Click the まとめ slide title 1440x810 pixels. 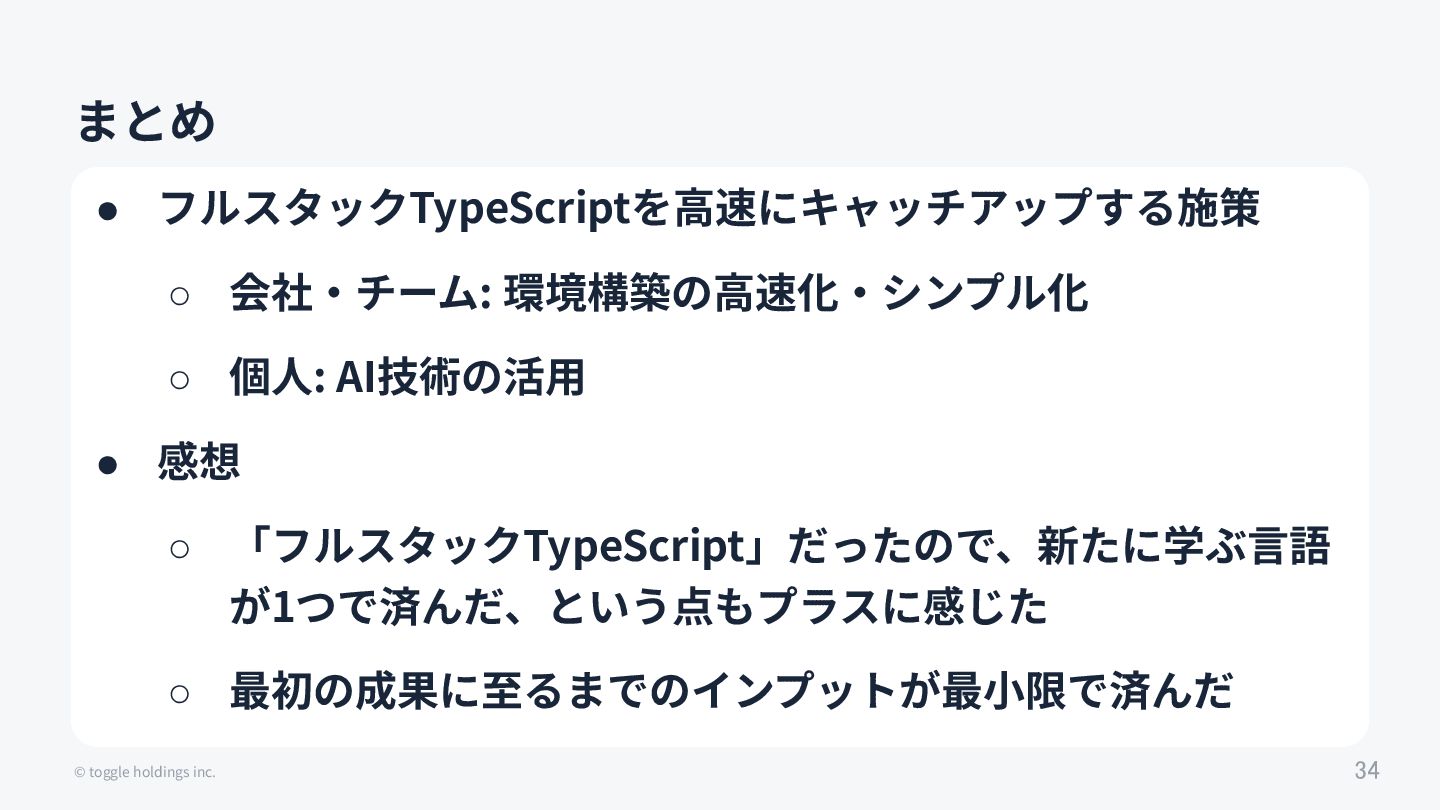pyautogui.click(x=146, y=122)
